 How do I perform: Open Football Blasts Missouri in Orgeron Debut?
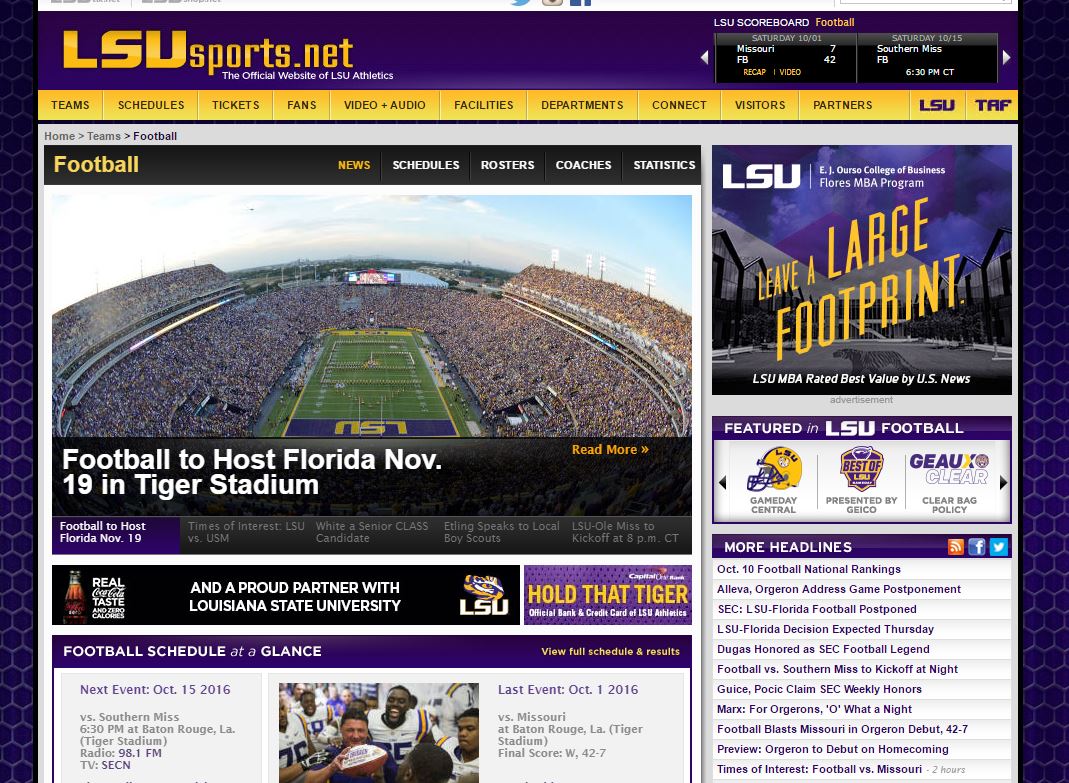pos(842,729)
